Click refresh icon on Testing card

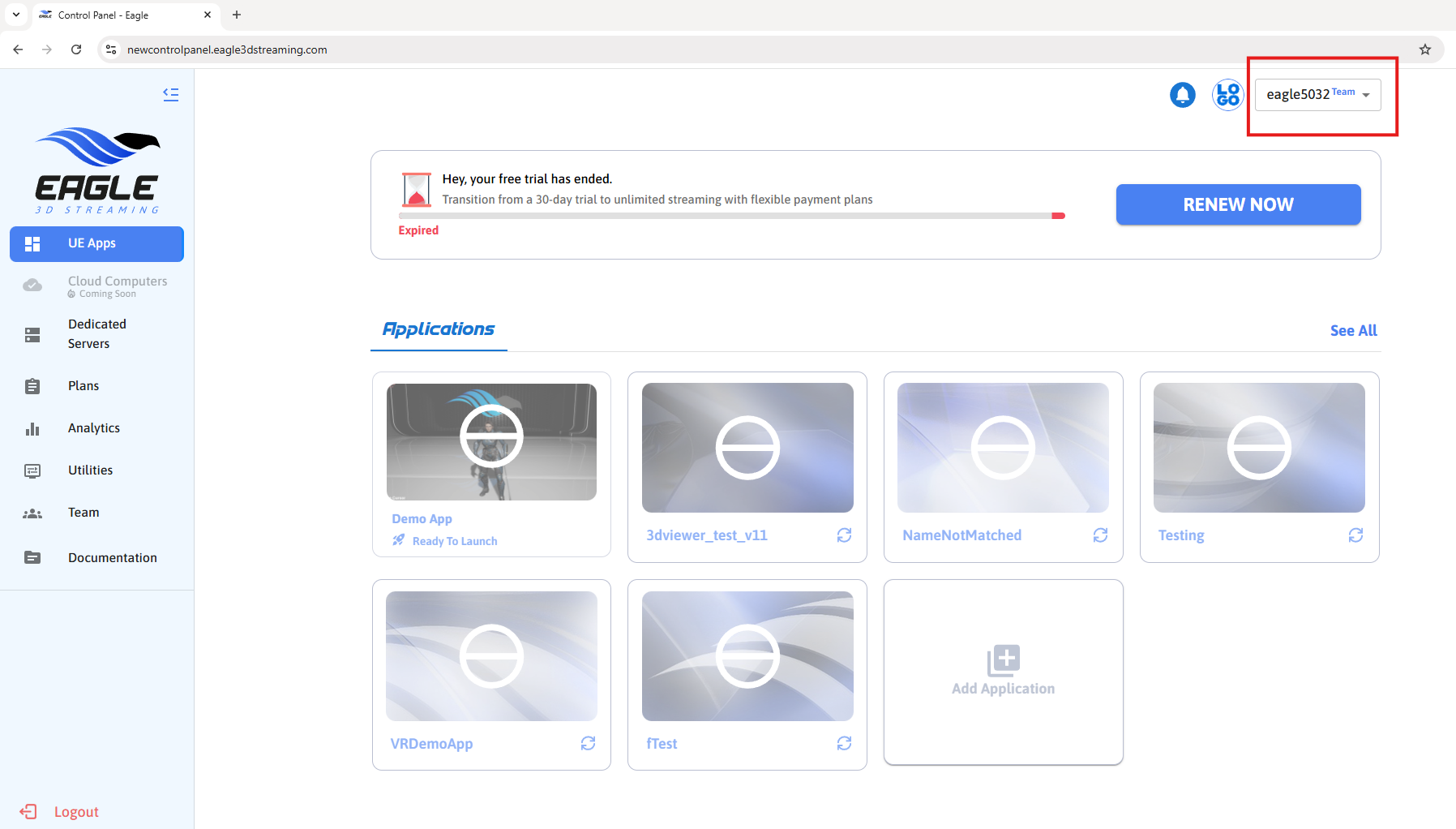[x=1355, y=535]
